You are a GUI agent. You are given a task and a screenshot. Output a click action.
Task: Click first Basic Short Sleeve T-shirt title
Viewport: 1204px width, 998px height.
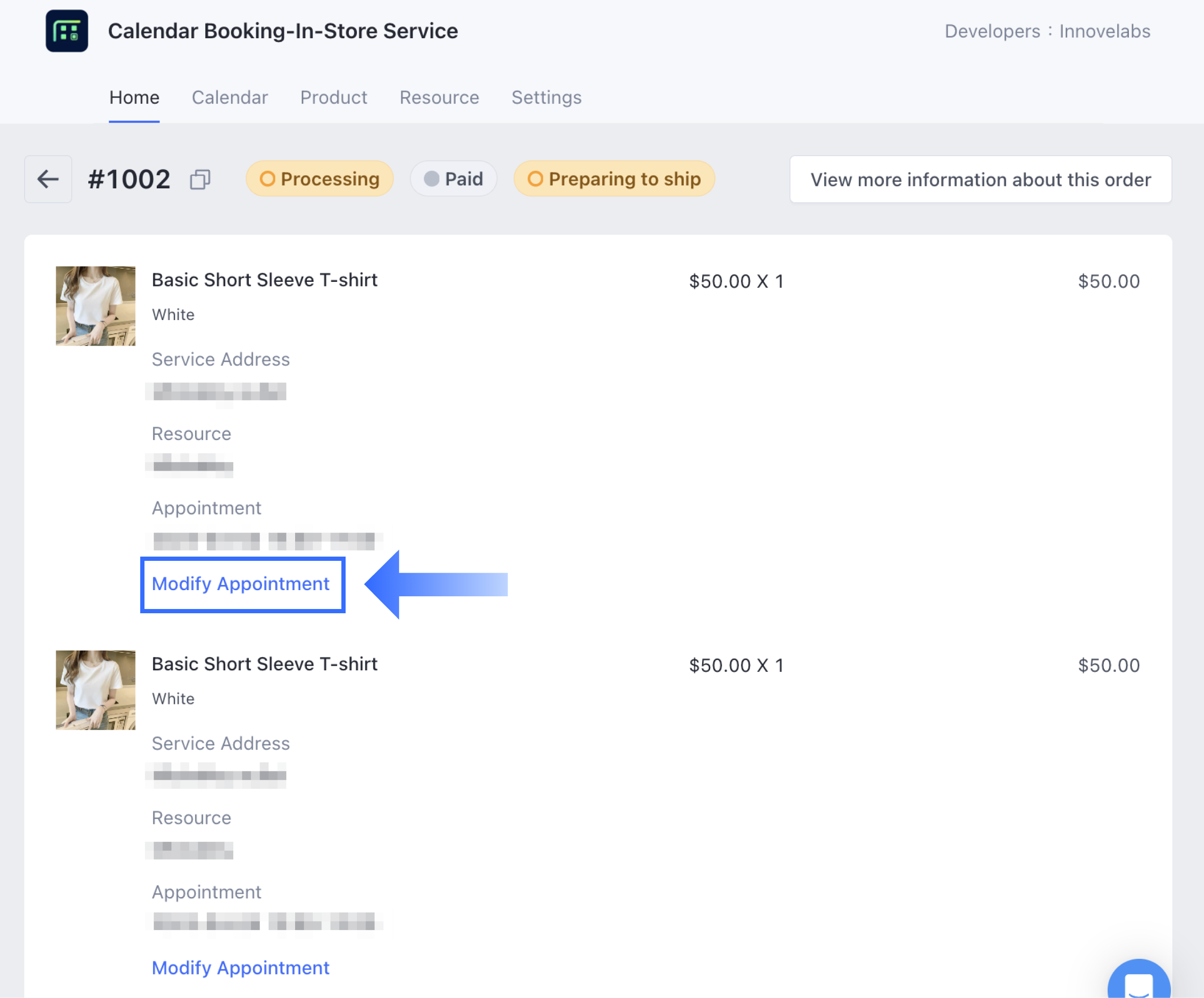tap(264, 280)
